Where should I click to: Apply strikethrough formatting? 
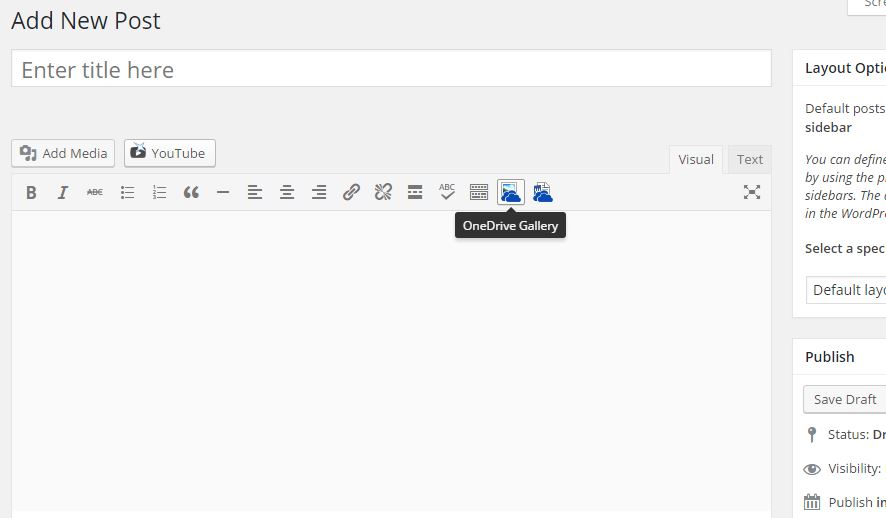click(94, 193)
